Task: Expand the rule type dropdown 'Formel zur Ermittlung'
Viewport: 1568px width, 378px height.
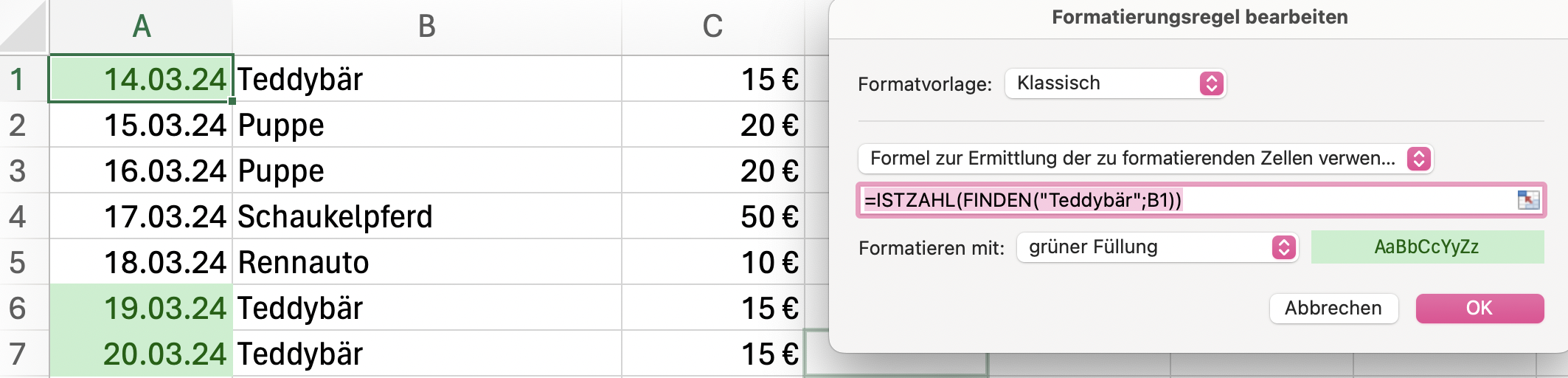Action: click(x=1145, y=159)
